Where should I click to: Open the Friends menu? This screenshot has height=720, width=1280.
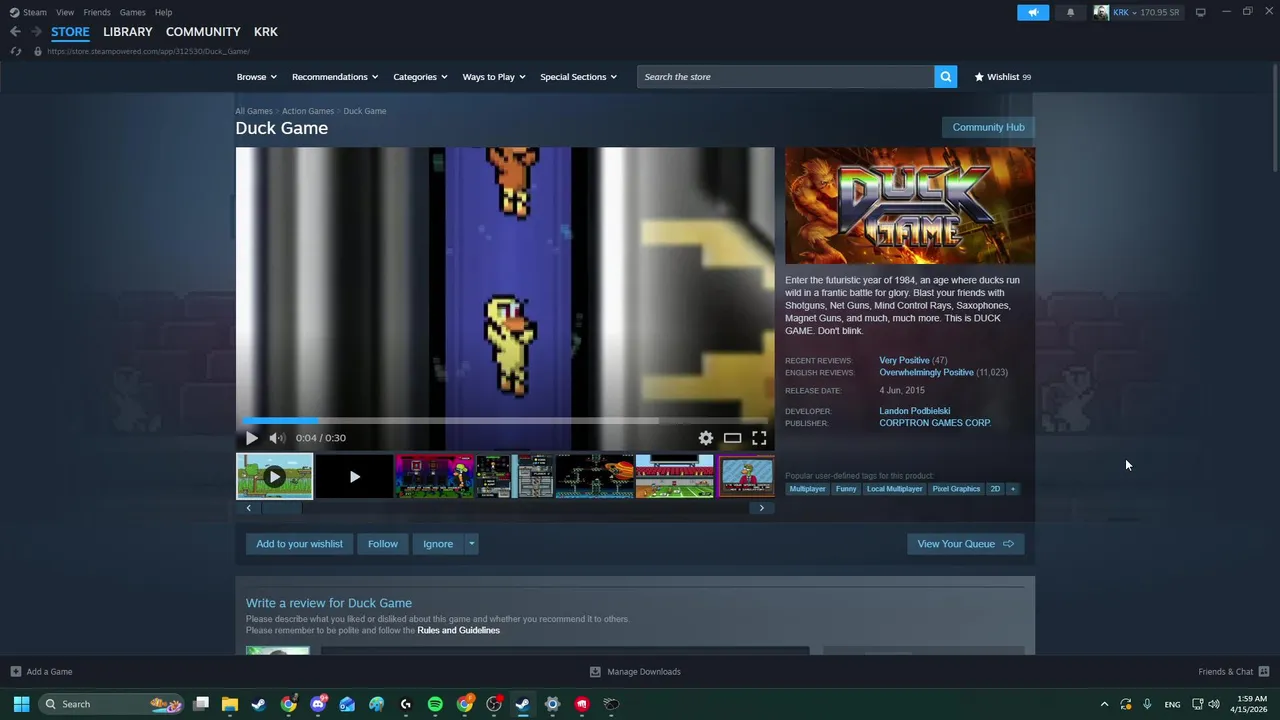pos(97,12)
